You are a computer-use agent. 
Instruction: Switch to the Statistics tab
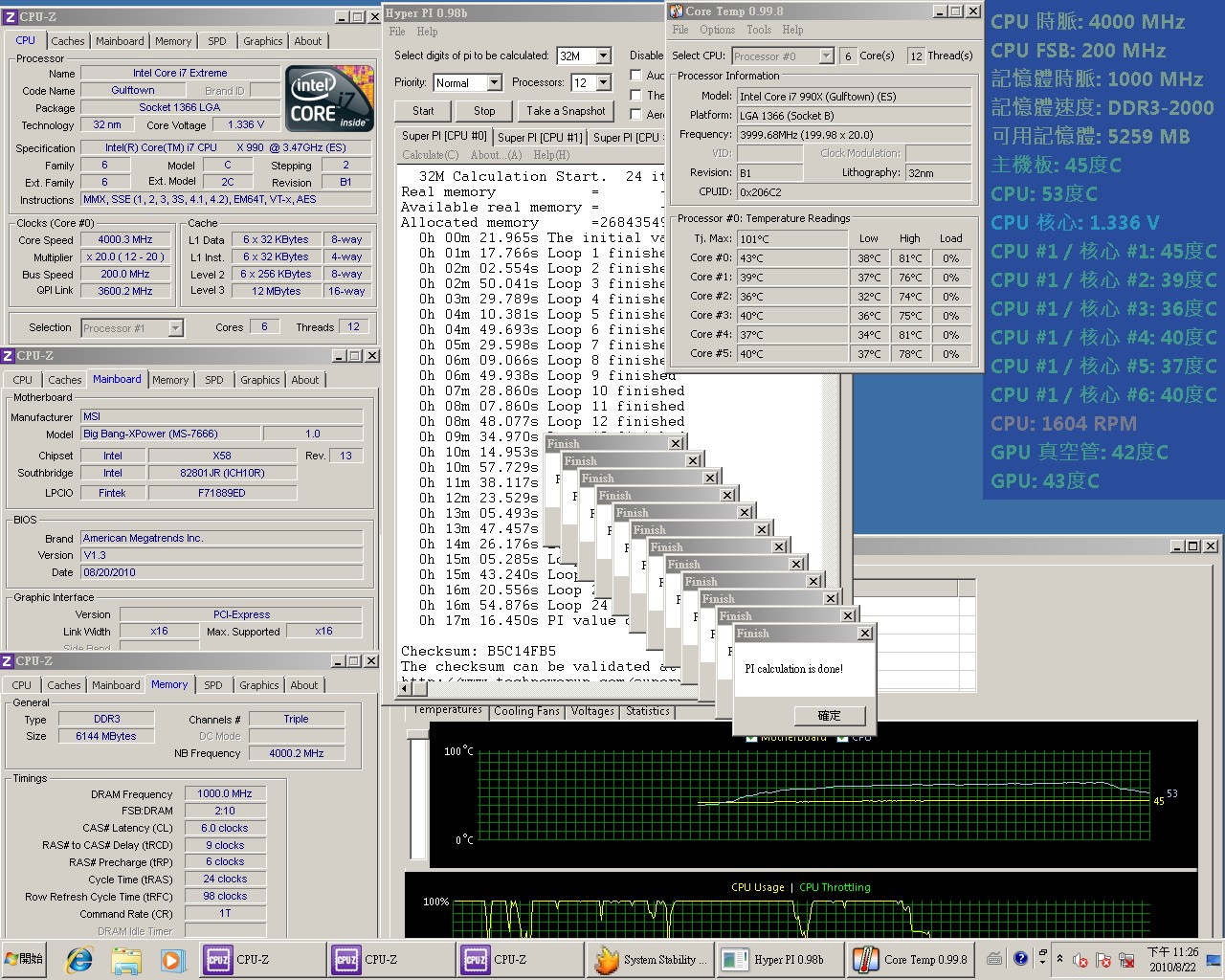[x=648, y=712]
